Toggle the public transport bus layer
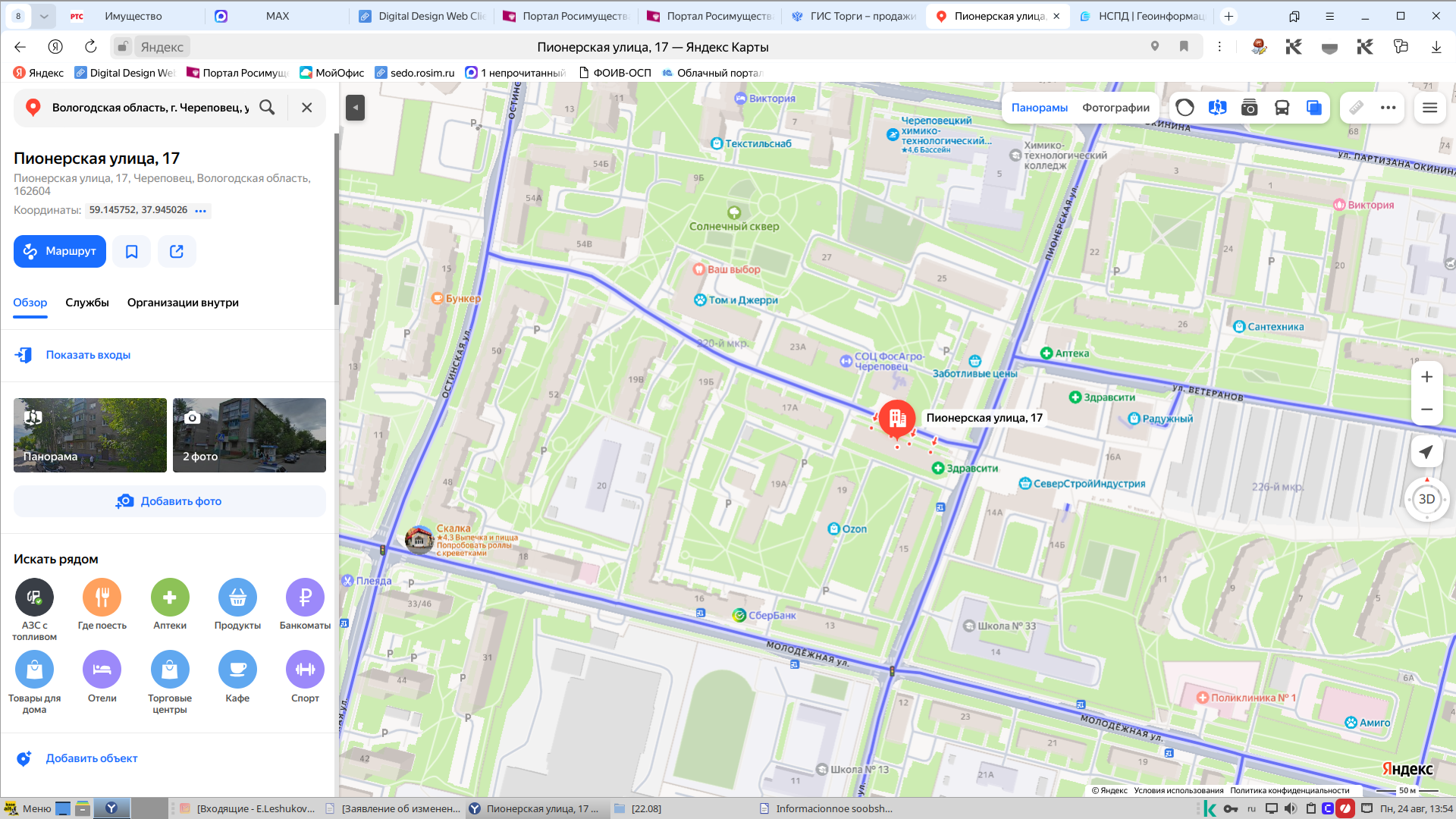Viewport: 1456px width, 819px height. click(x=1282, y=108)
